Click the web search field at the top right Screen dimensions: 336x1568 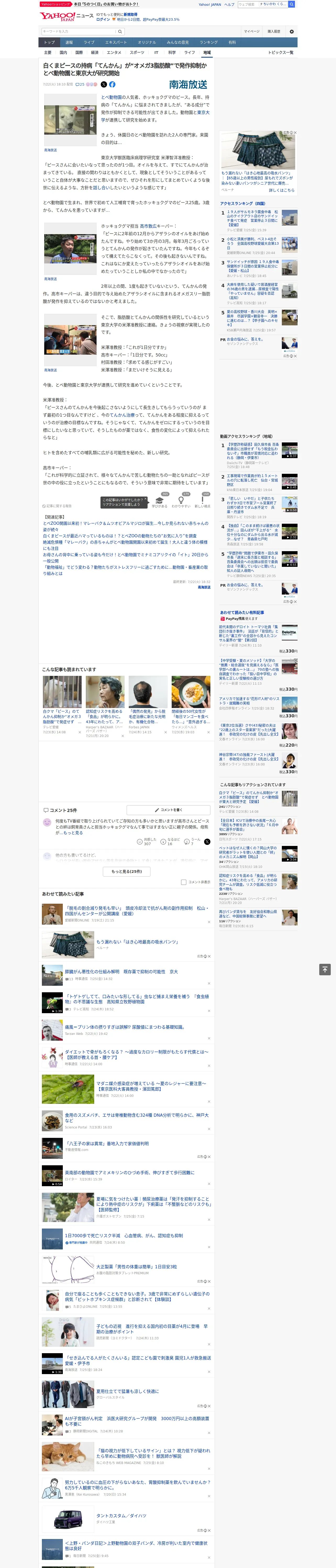248,4
